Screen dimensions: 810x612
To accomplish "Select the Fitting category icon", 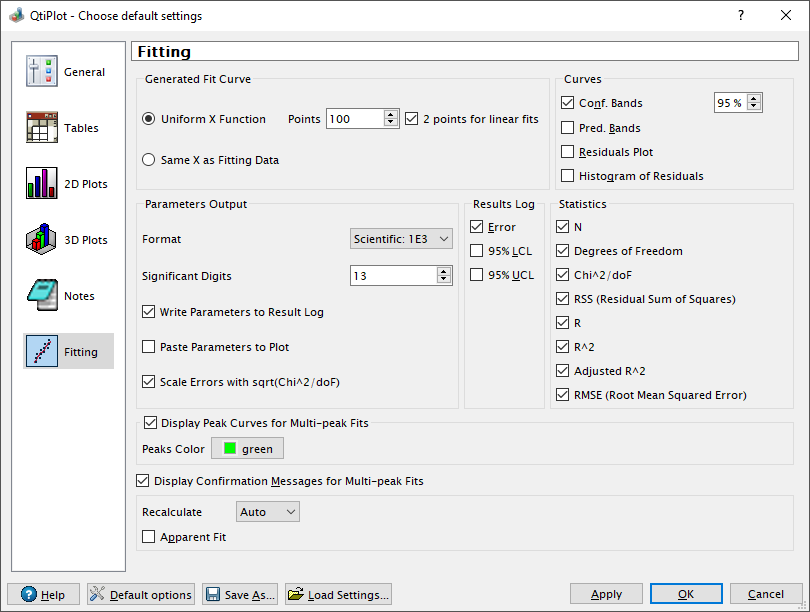I will (42, 352).
